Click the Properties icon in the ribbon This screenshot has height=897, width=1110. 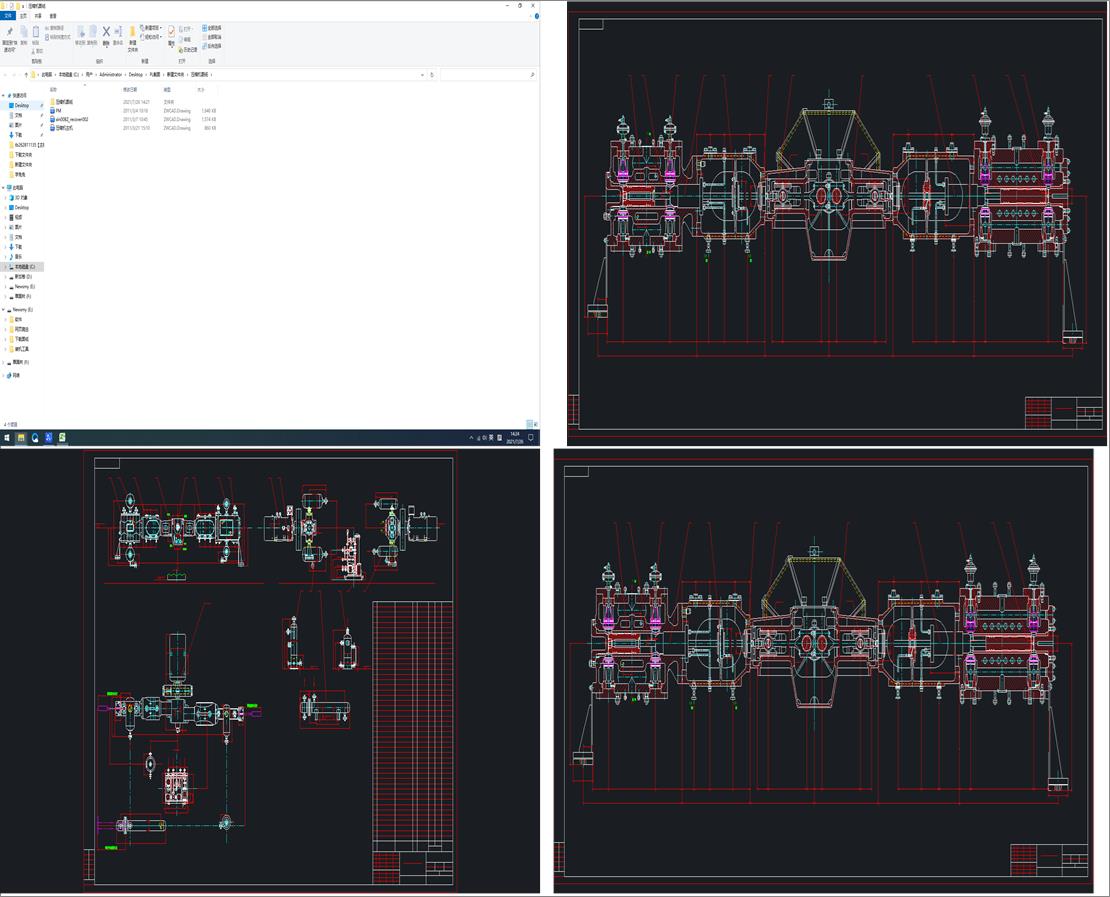(x=171, y=33)
